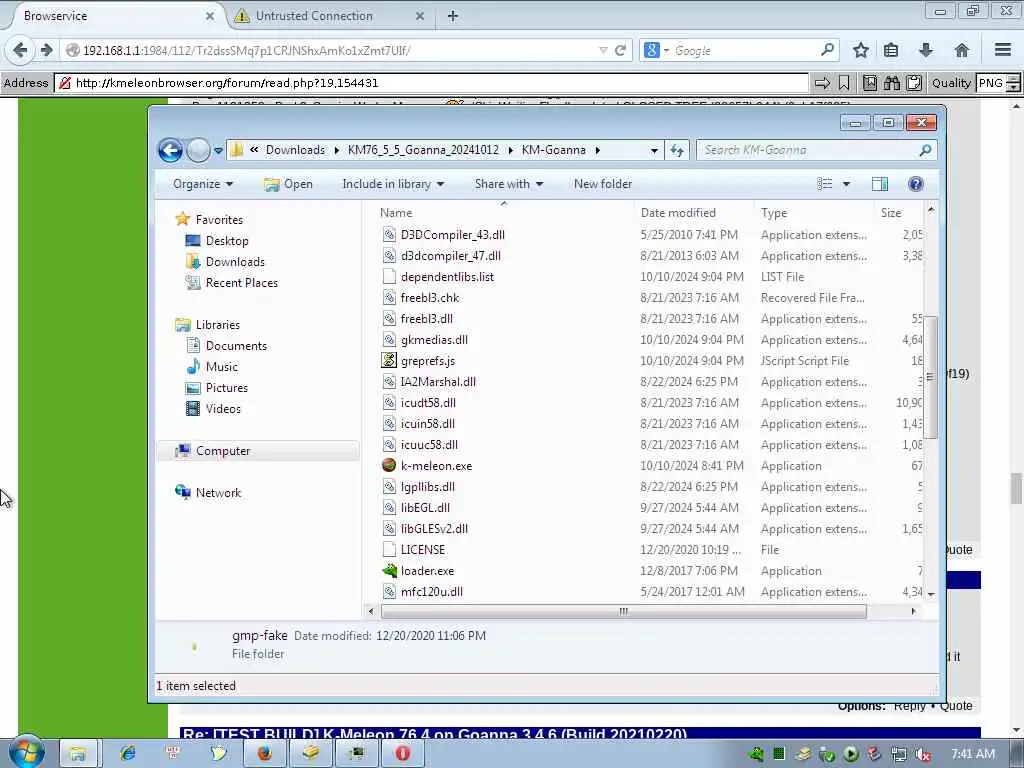
Task: Close the Untrusted Connection tab
Action: [x=420, y=16]
